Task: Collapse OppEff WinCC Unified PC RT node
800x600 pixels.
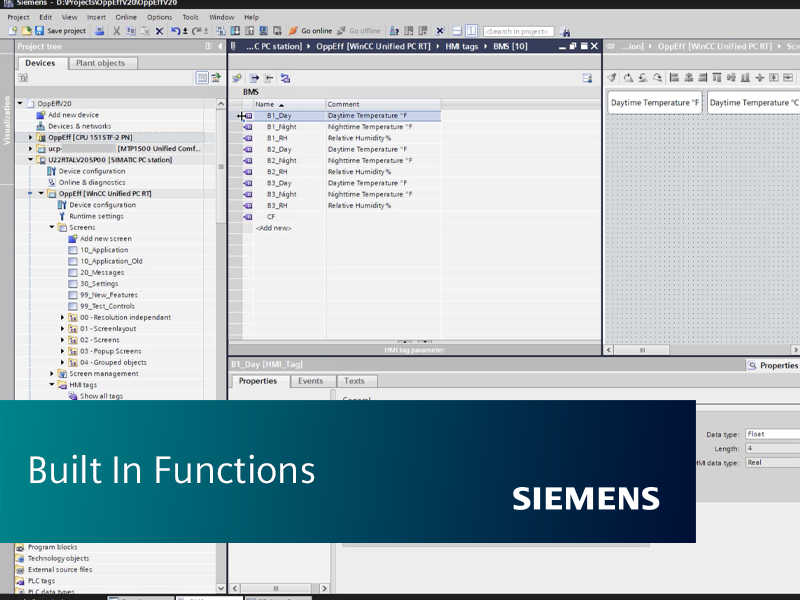Action: coord(41,193)
